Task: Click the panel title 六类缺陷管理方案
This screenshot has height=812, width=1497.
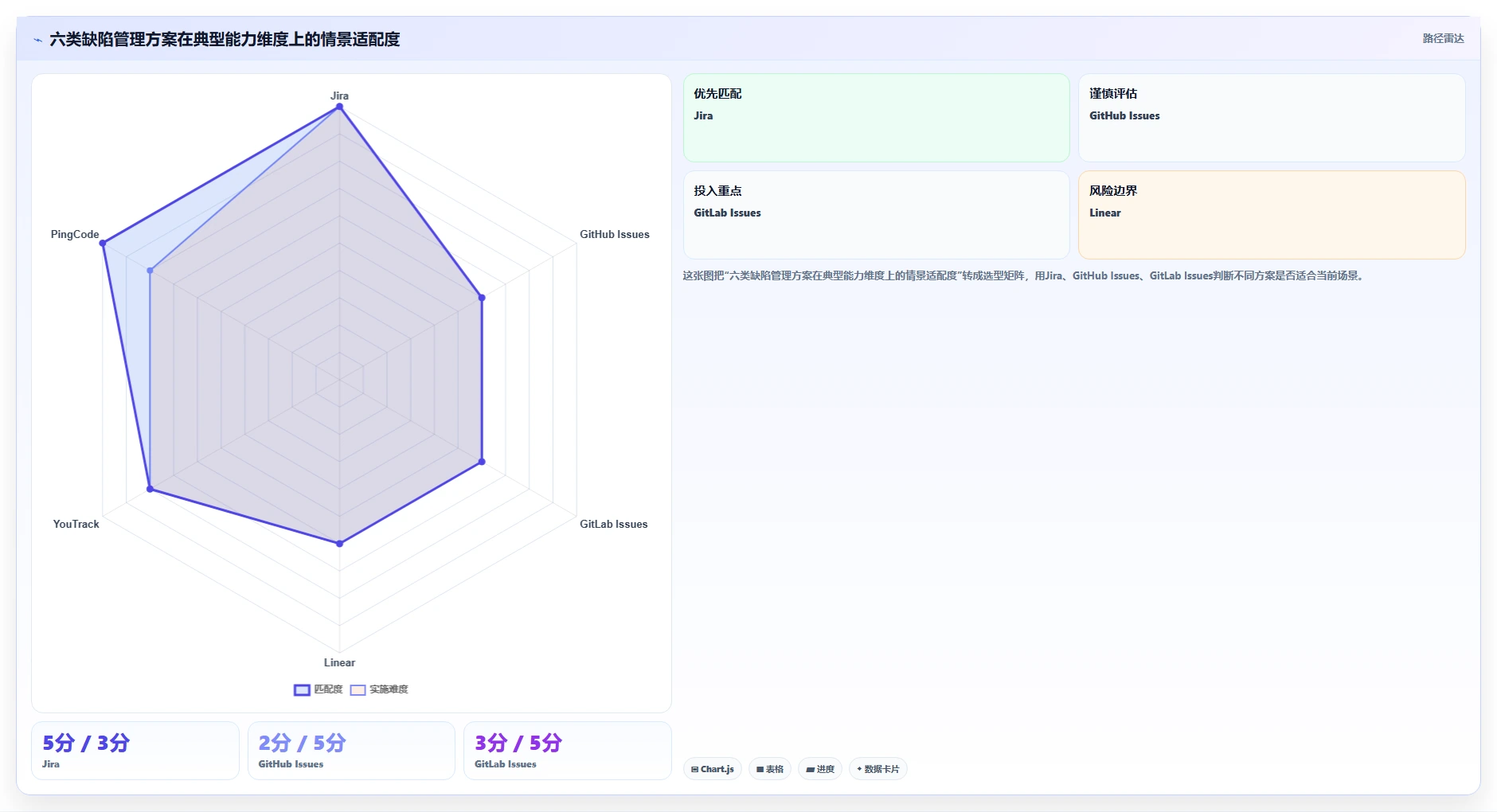Action: pos(225,40)
